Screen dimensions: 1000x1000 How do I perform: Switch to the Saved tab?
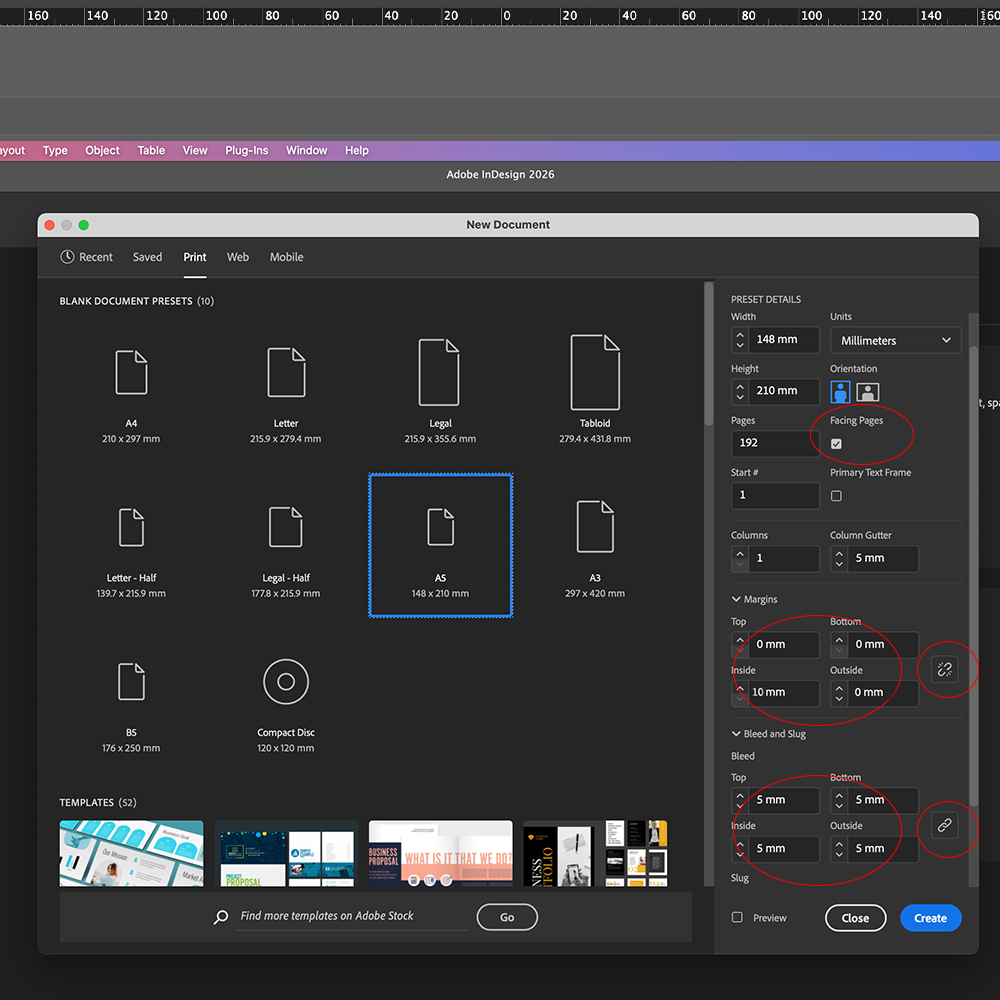147,257
